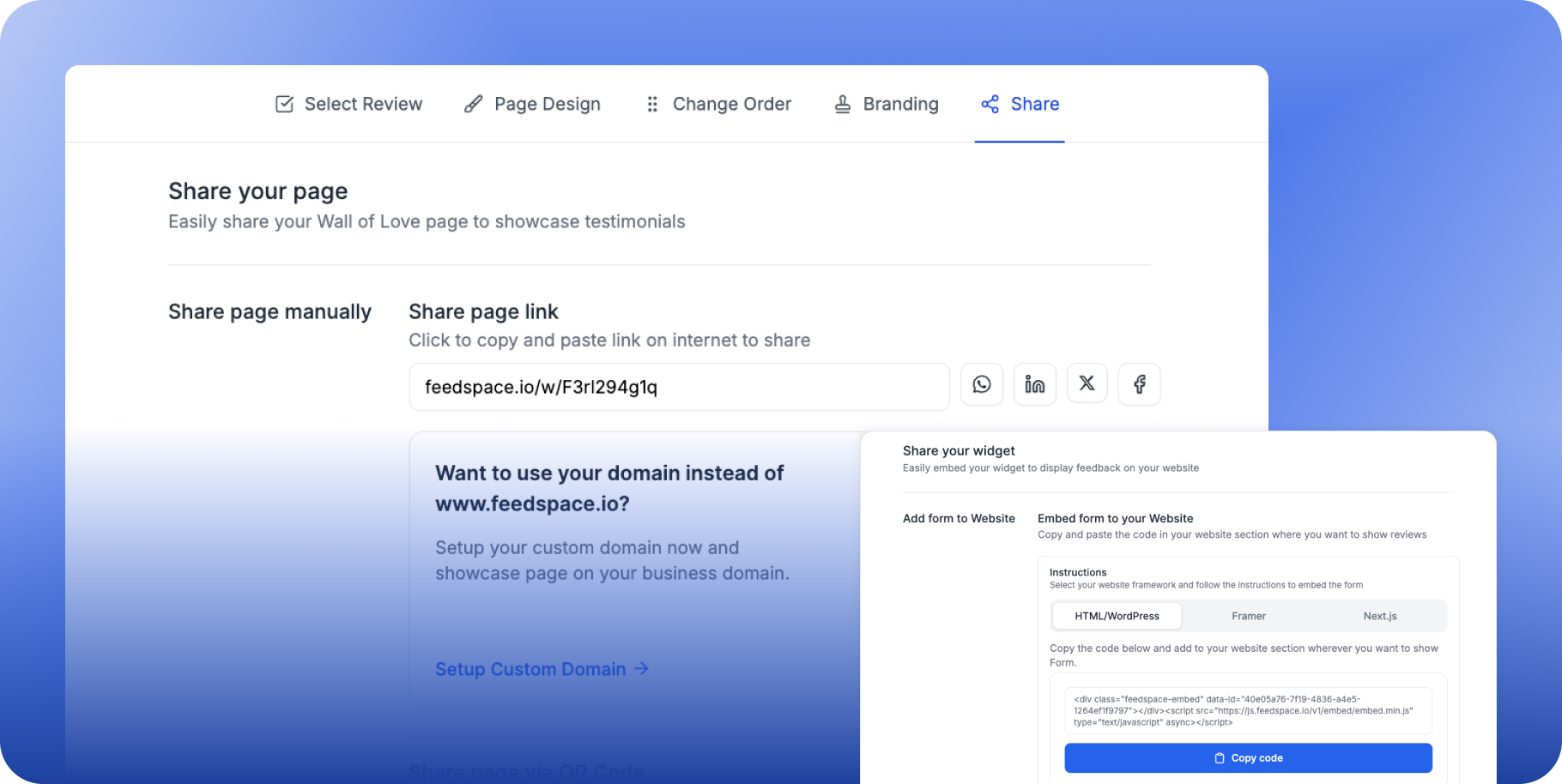
Task: Click the 'Share your widget' heading
Action: click(959, 450)
